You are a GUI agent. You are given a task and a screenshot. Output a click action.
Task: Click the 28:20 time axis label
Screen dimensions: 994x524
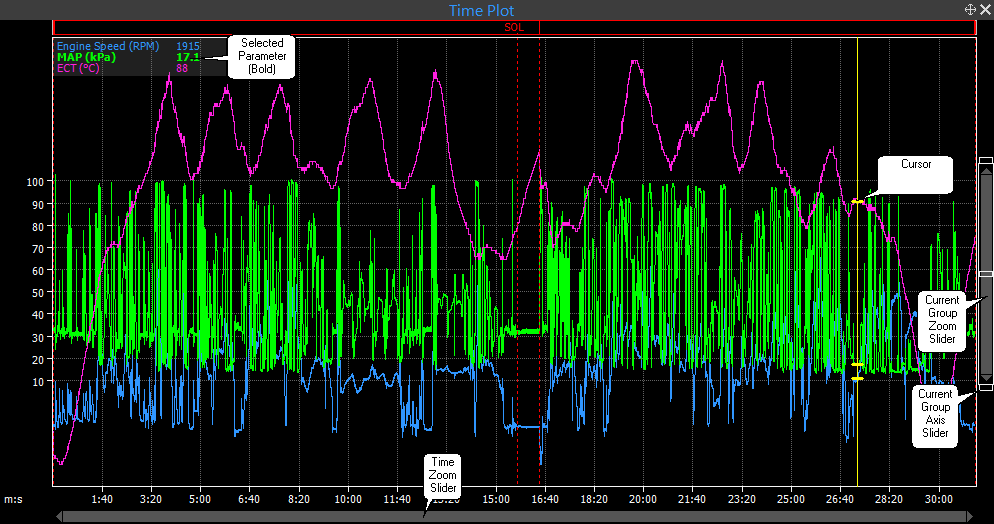tap(889, 499)
